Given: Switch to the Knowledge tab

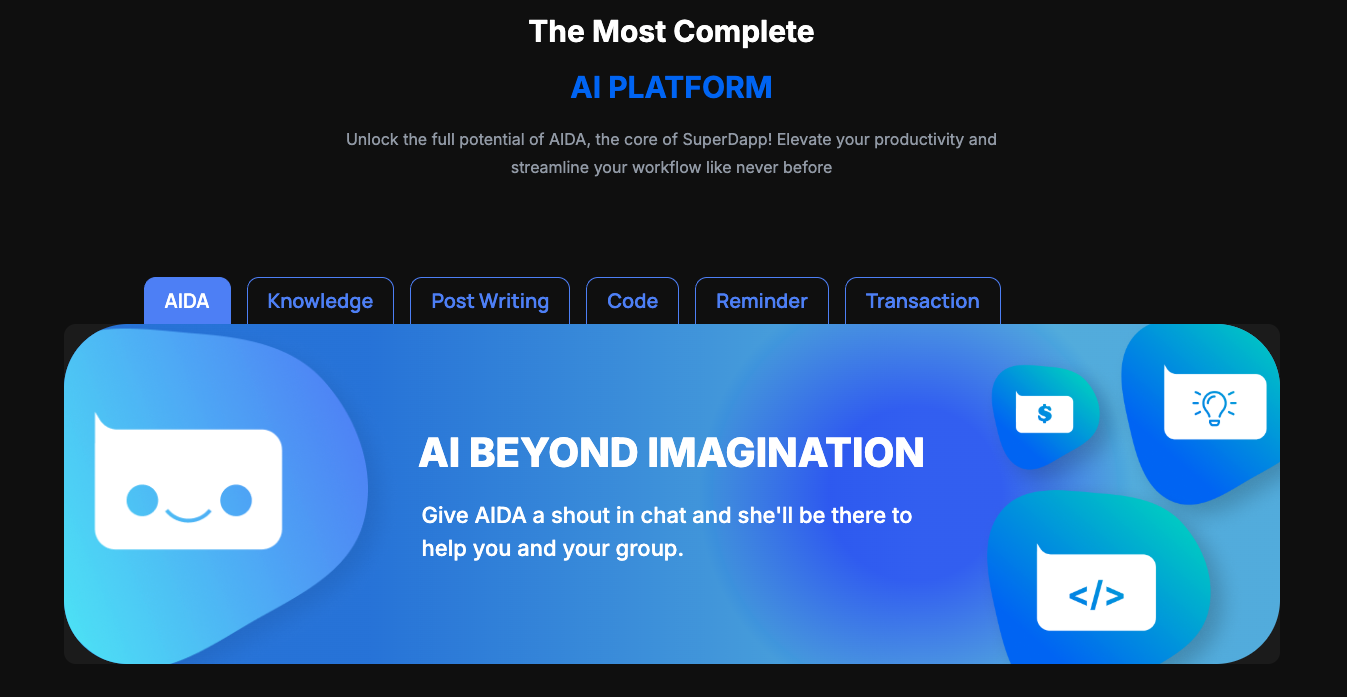Looking at the screenshot, I should click(x=320, y=301).
